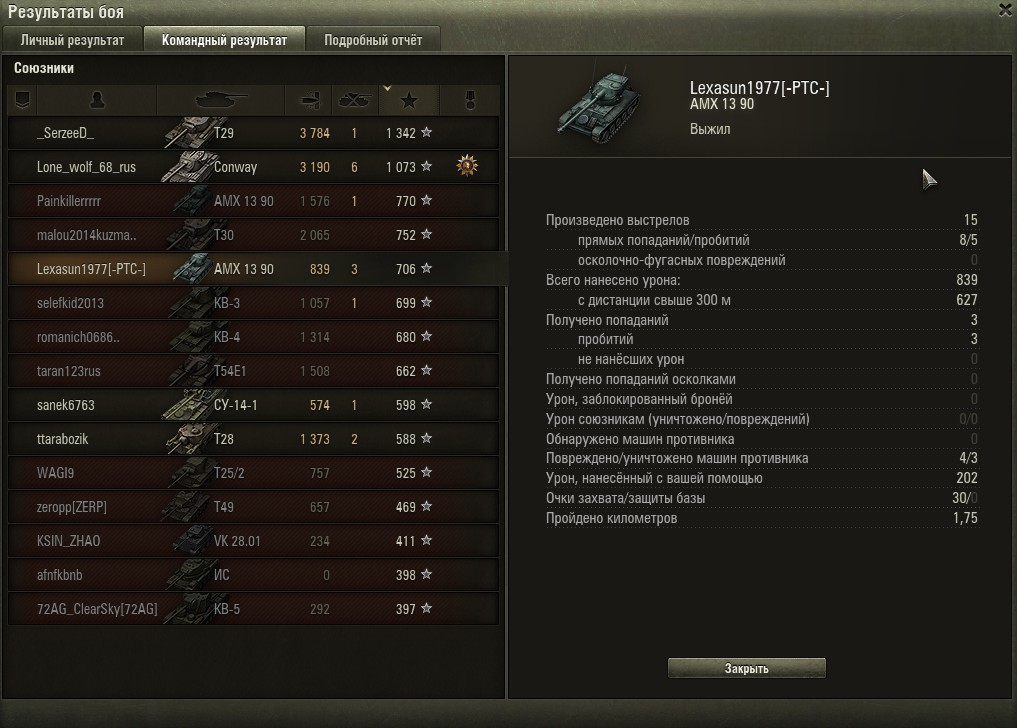1017x728 pixels.
Task: Click Lone_wolf_68_rus achievement medal
Action: [x=467, y=166]
